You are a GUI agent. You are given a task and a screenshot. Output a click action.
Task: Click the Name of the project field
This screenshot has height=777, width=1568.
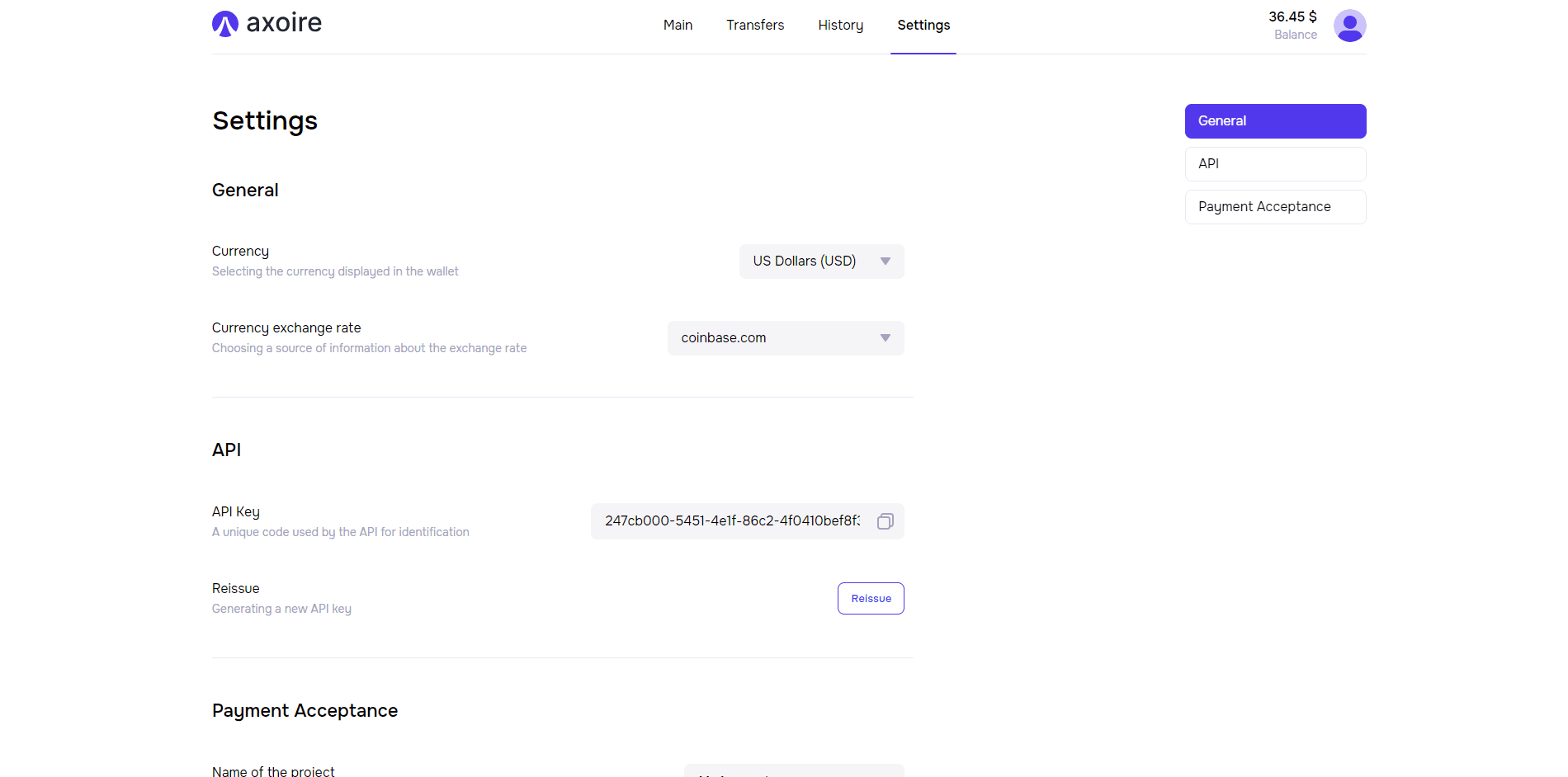click(793, 771)
